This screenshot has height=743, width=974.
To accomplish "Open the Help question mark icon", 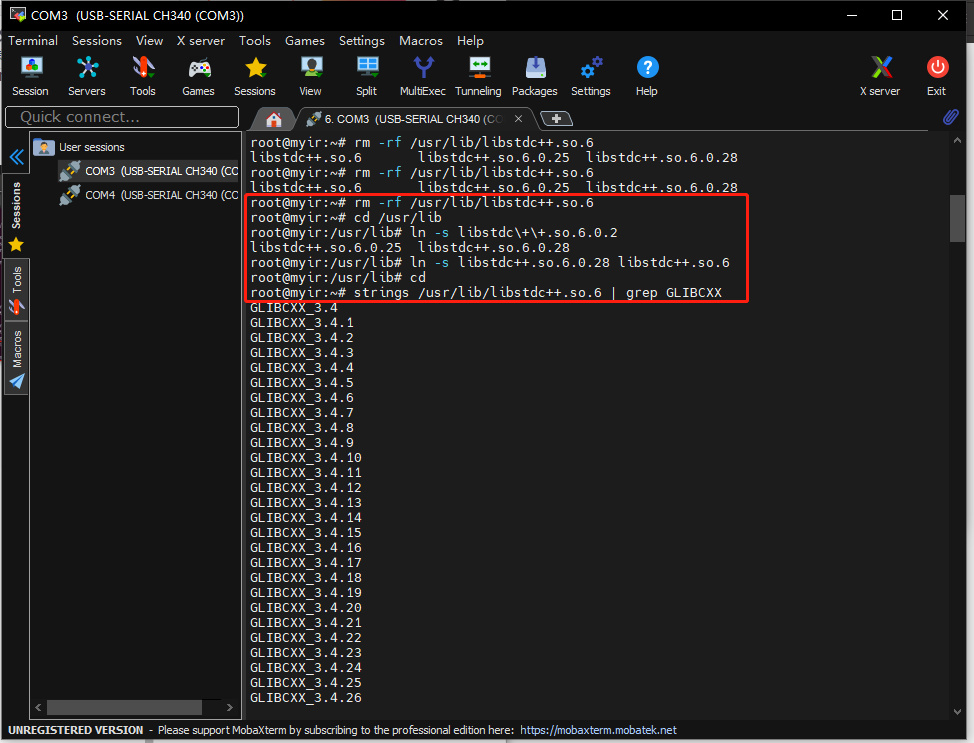I will (647, 76).
